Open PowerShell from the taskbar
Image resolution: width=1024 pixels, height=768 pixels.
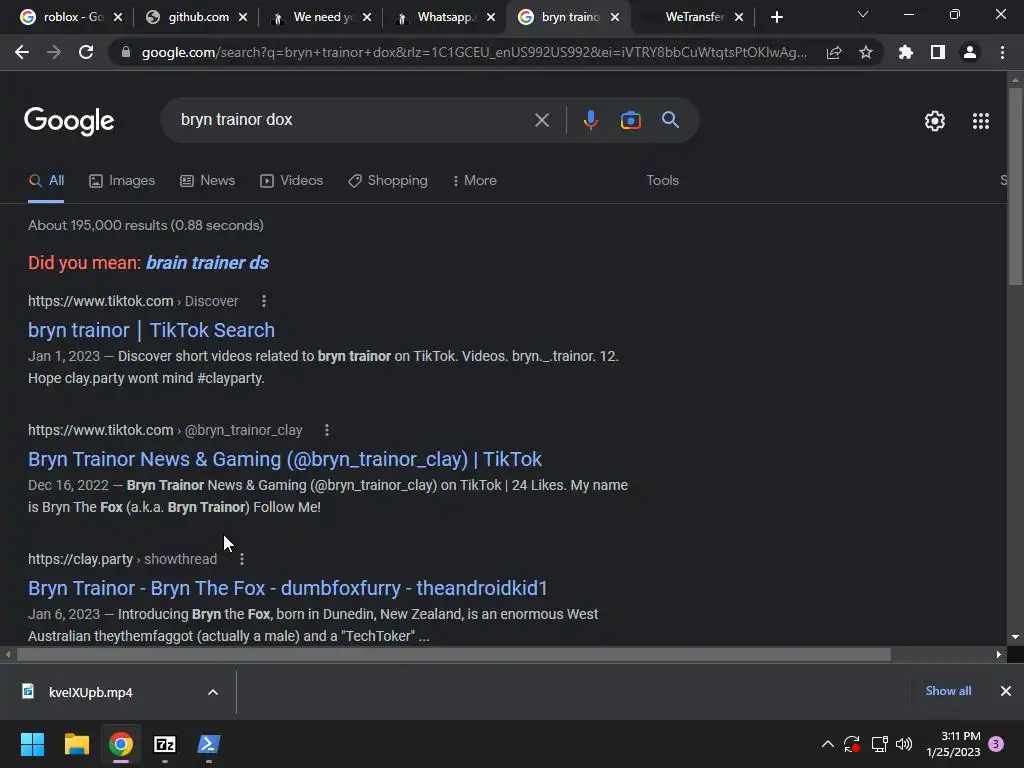(x=209, y=744)
